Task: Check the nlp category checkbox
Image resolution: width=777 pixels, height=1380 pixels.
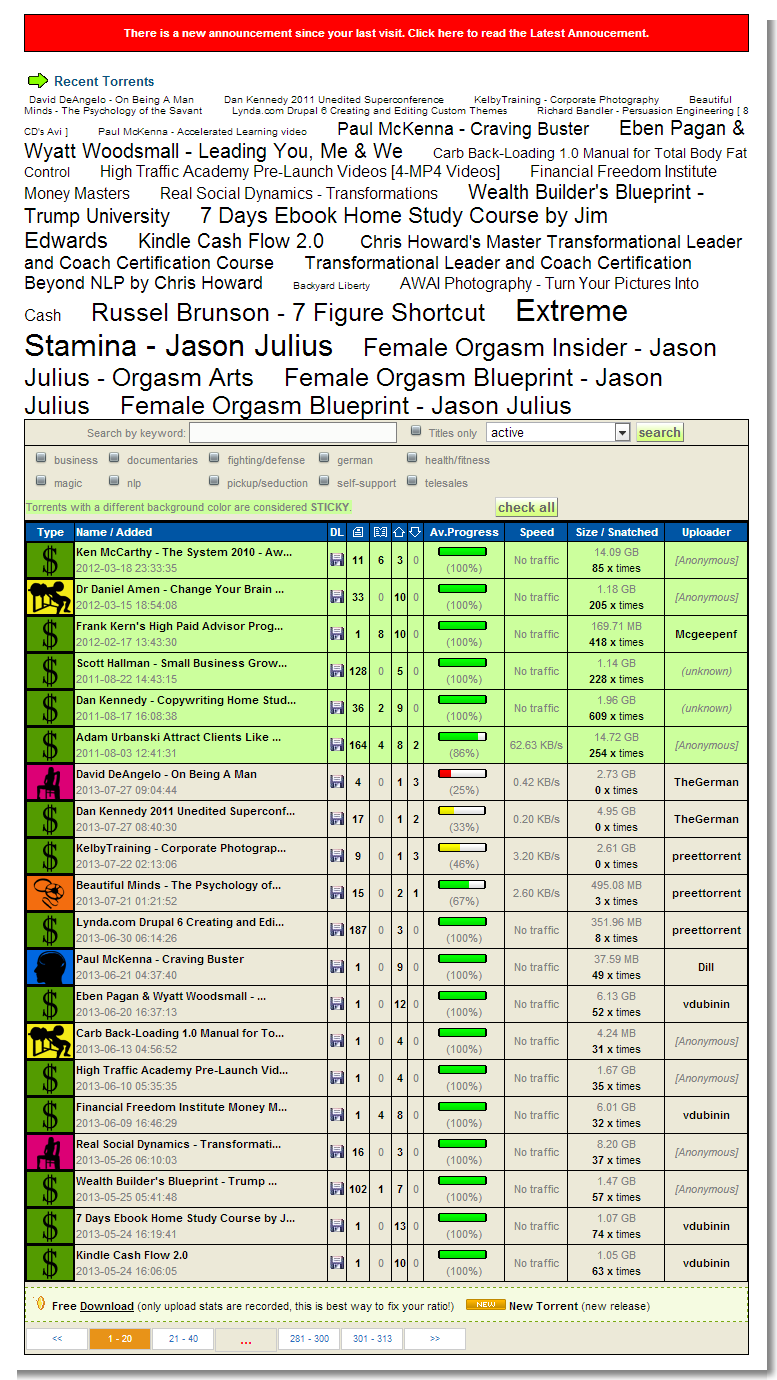Action: (x=115, y=481)
